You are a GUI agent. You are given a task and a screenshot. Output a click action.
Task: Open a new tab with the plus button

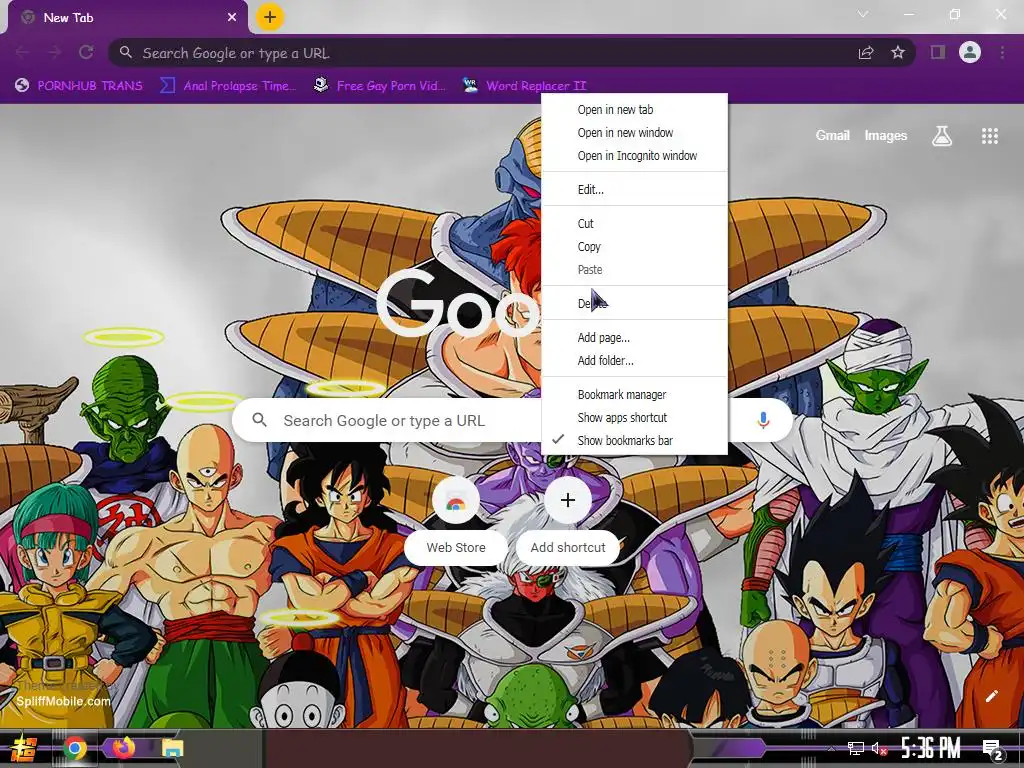pyautogui.click(x=270, y=17)
